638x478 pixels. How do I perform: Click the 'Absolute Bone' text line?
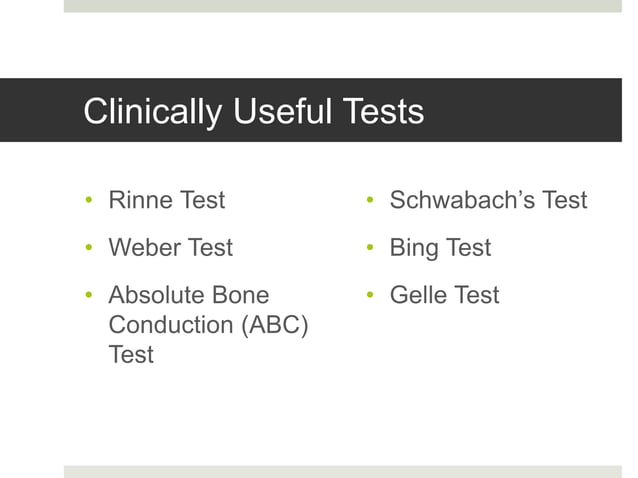click(x=189, y=295)
